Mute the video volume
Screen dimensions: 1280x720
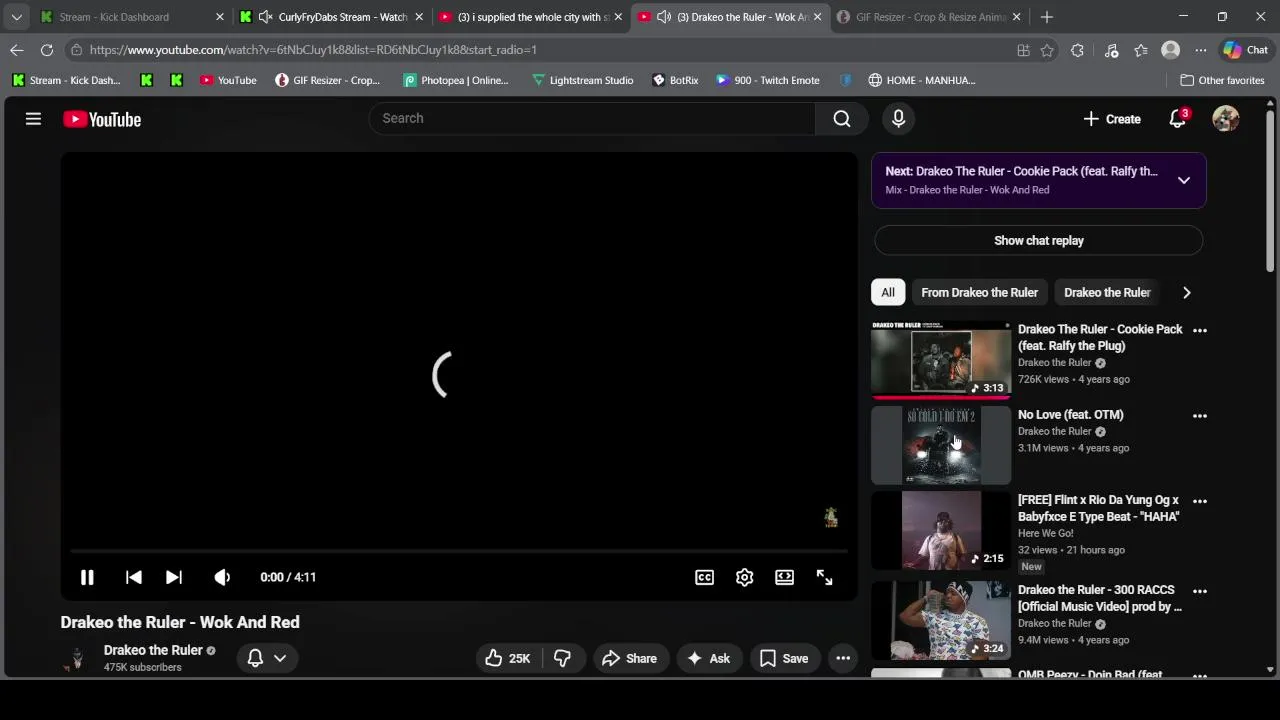point(222,577)
